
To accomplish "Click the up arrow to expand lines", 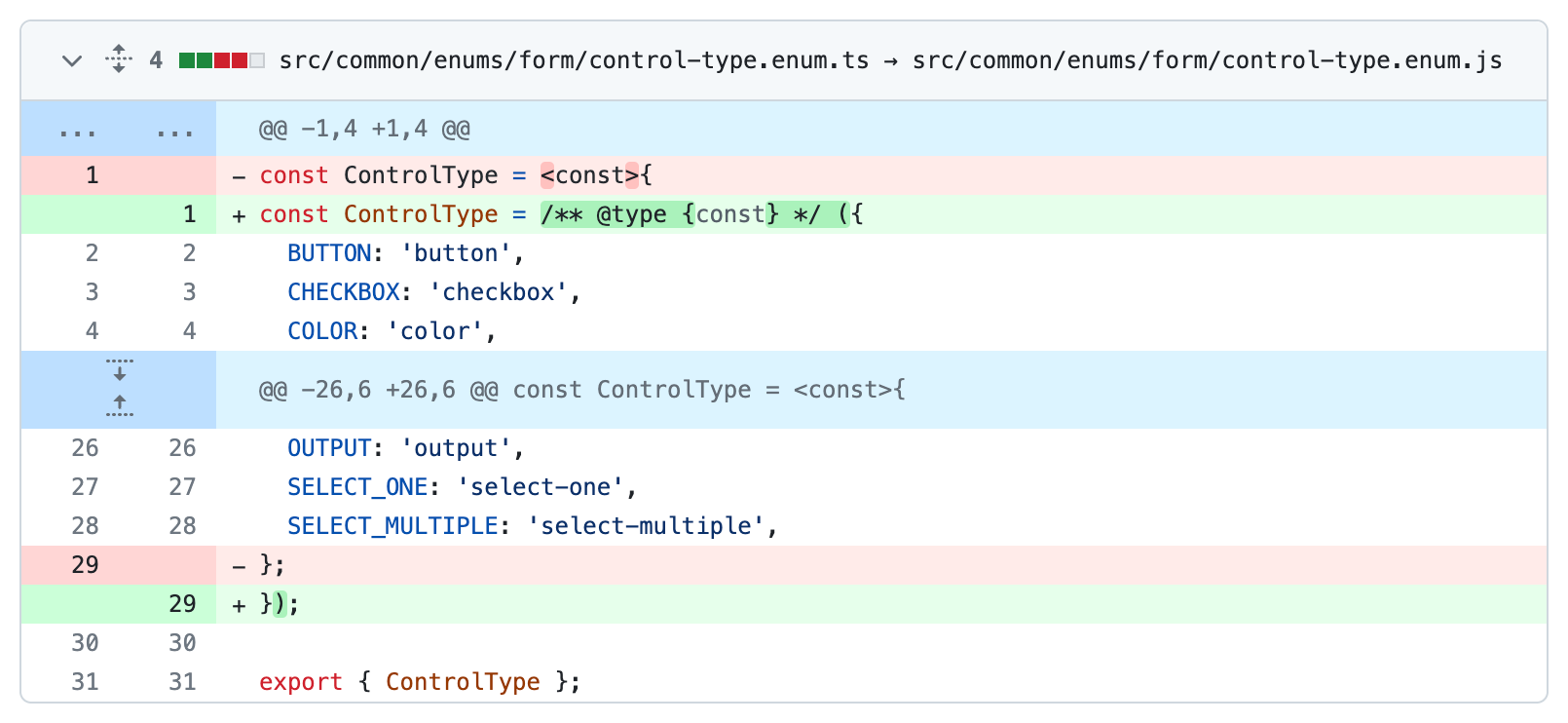I will click(119, 405).
